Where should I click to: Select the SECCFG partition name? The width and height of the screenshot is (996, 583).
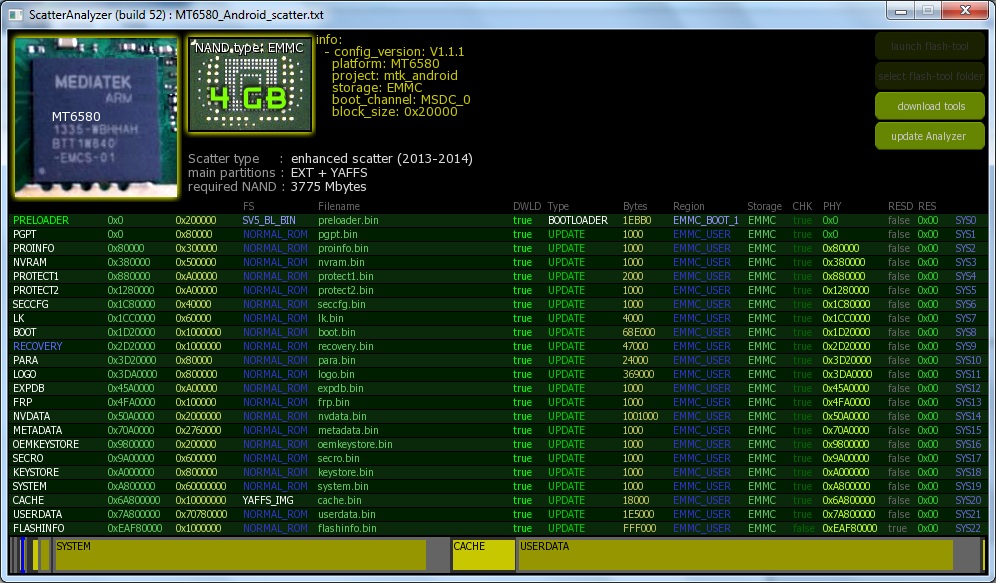[x=30, y=304]
